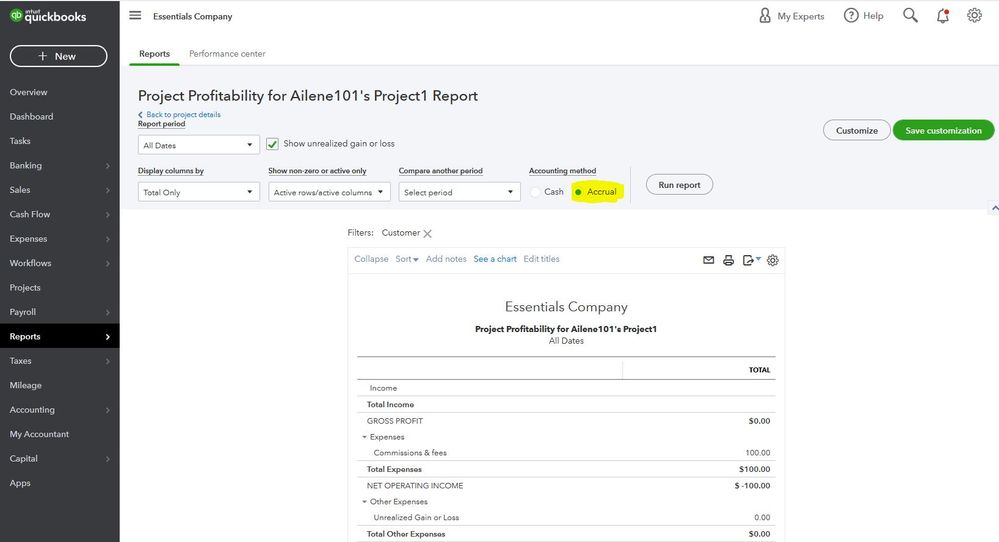Viewport: 999px width, 542px height.
Task: Open the Sort dropdown
Action: [406, 259]
